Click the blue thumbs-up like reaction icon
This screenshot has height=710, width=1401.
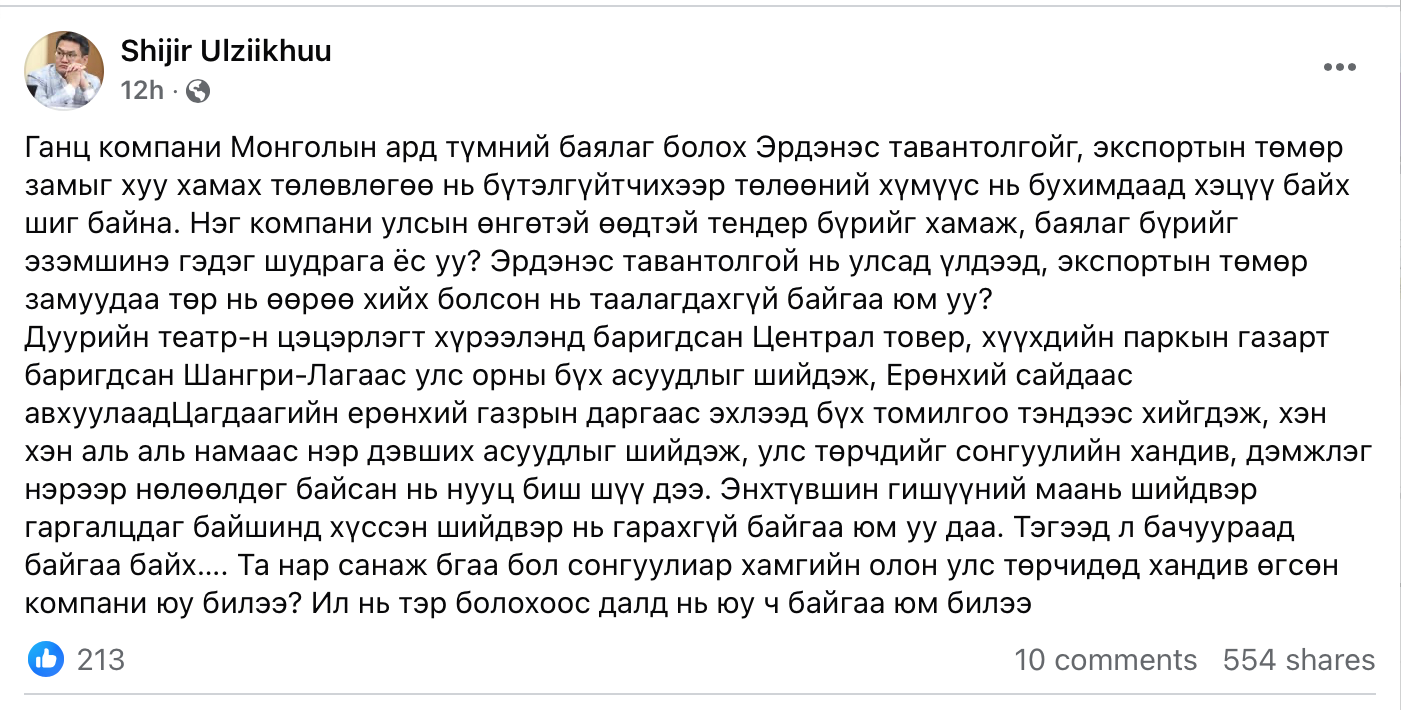46,659
